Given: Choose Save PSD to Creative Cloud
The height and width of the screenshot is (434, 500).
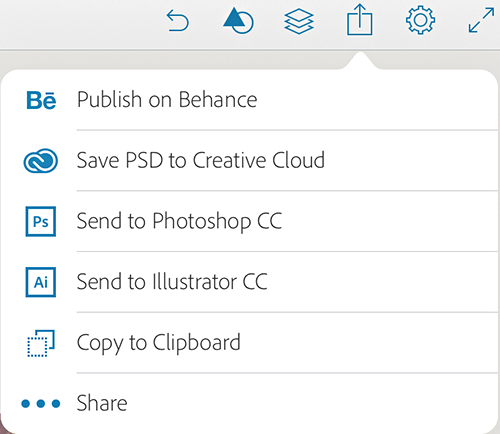Looking at the screenshot, I should 249,160.
